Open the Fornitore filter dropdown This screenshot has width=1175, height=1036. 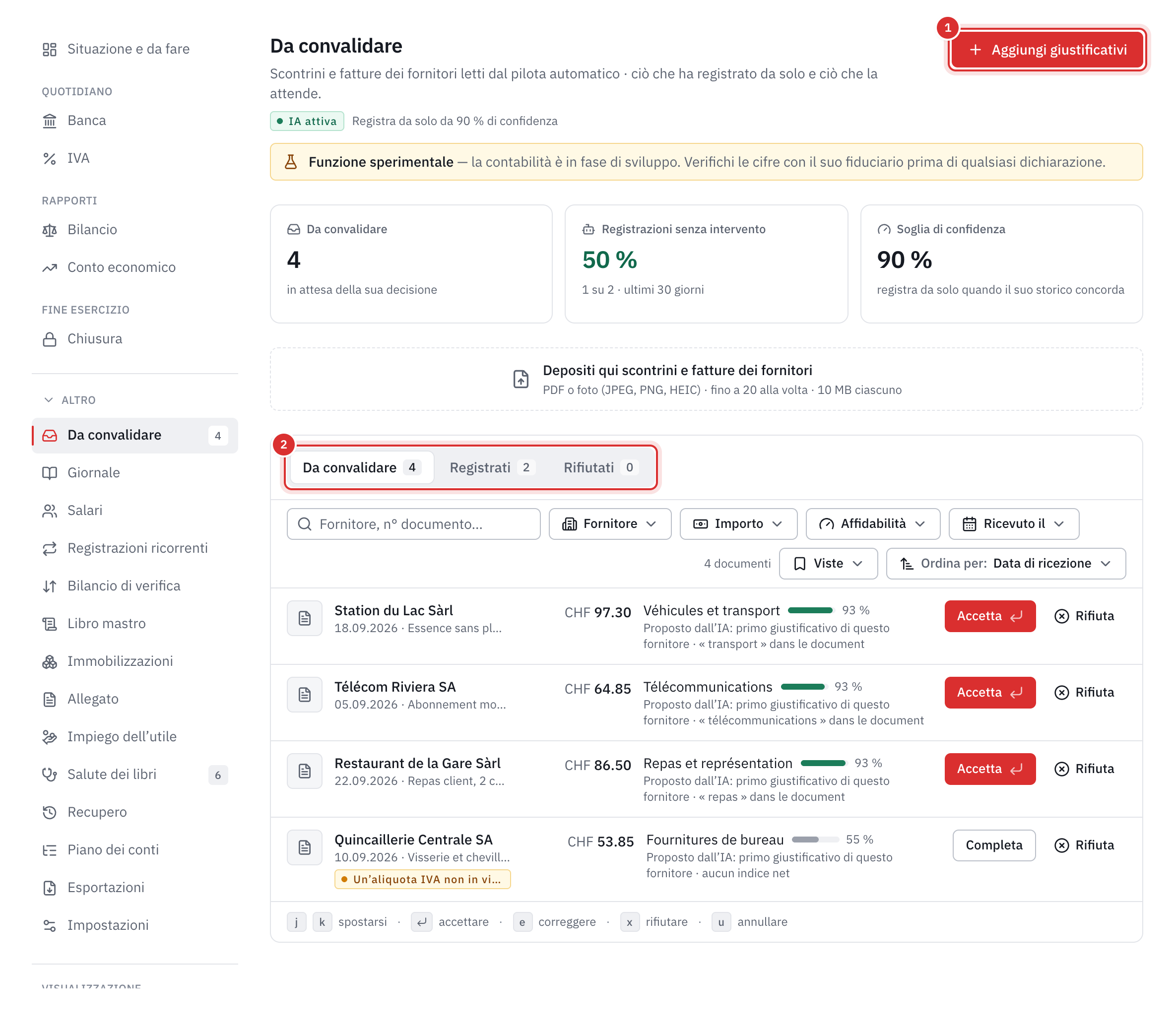(610, 524)
